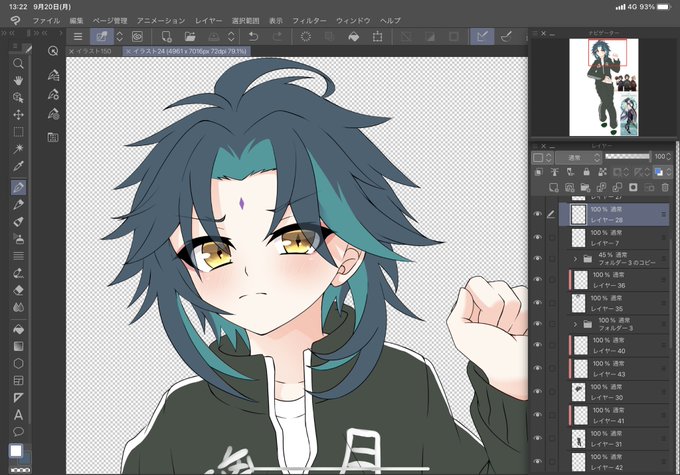This screenshot has width=680, height=475.
Task: Hide layer レイヤー 7 via eye icon
Action: [538, 237]
